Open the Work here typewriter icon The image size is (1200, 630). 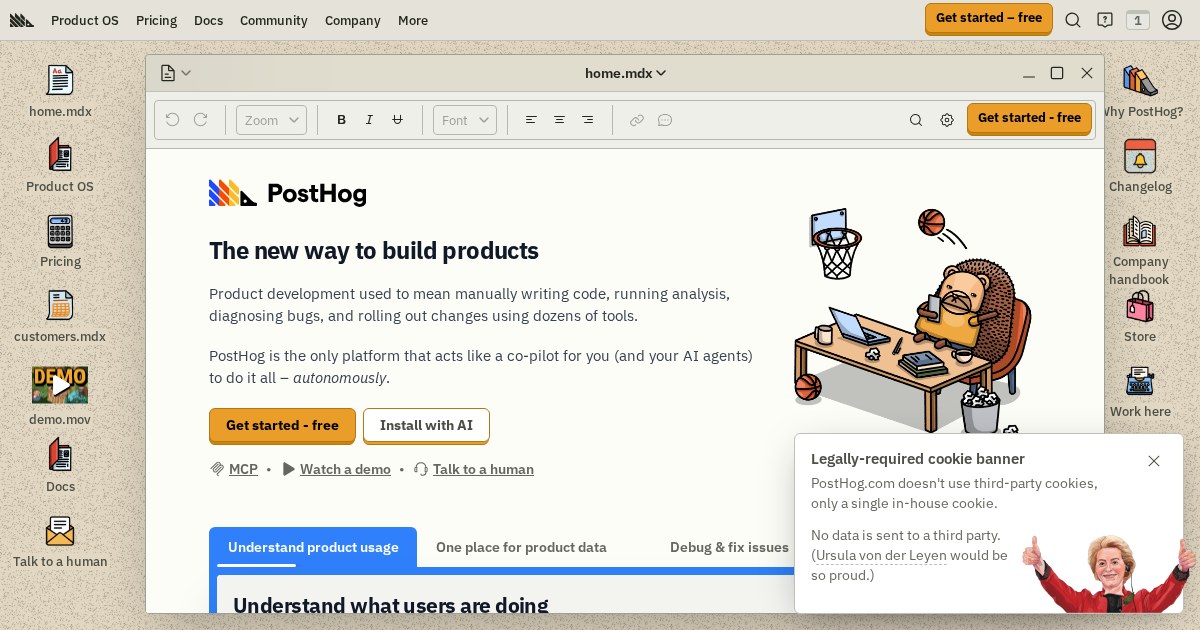click(1140, 391)
